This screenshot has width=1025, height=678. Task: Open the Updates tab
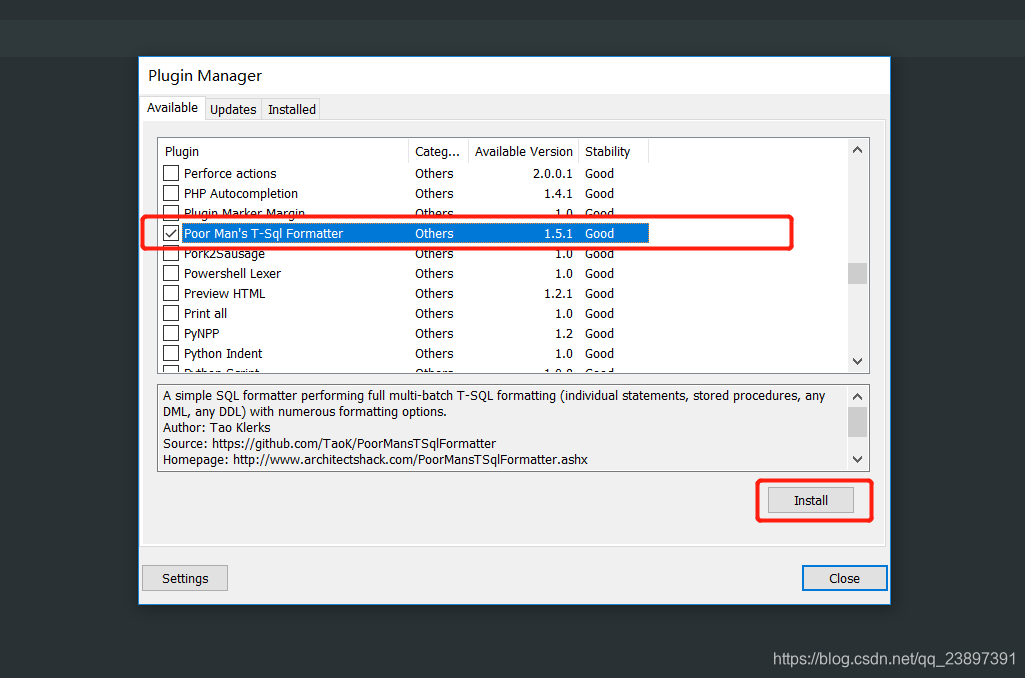point(233,110)
